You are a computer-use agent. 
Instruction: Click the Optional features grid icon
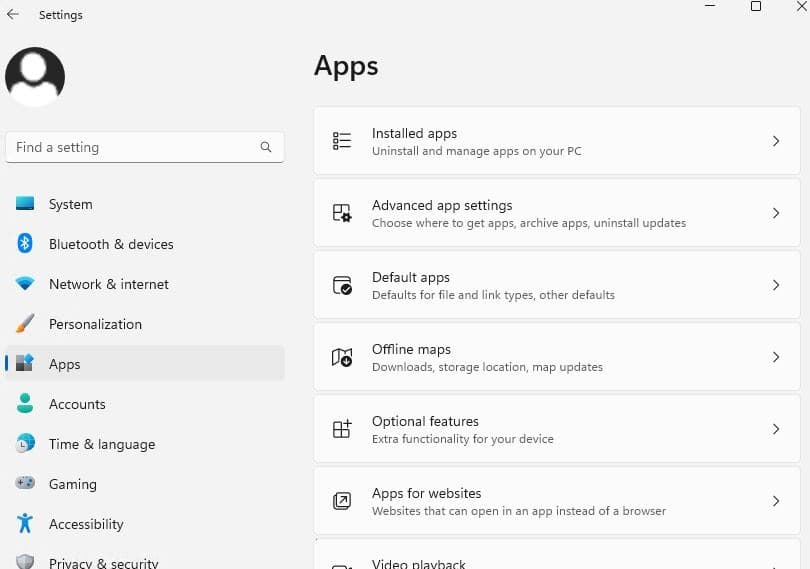coord(342,429)
